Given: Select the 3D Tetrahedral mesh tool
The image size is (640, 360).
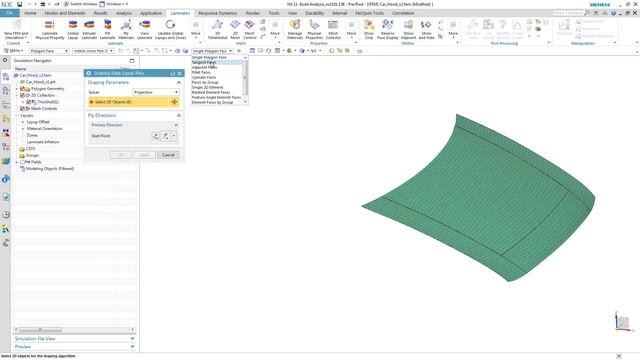Looking at the screenshot, I should (217, 30).
